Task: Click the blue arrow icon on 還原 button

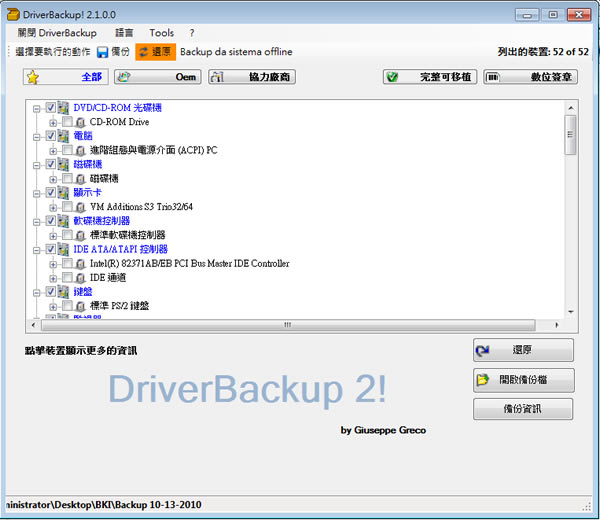Action: [x=483, y=350]
